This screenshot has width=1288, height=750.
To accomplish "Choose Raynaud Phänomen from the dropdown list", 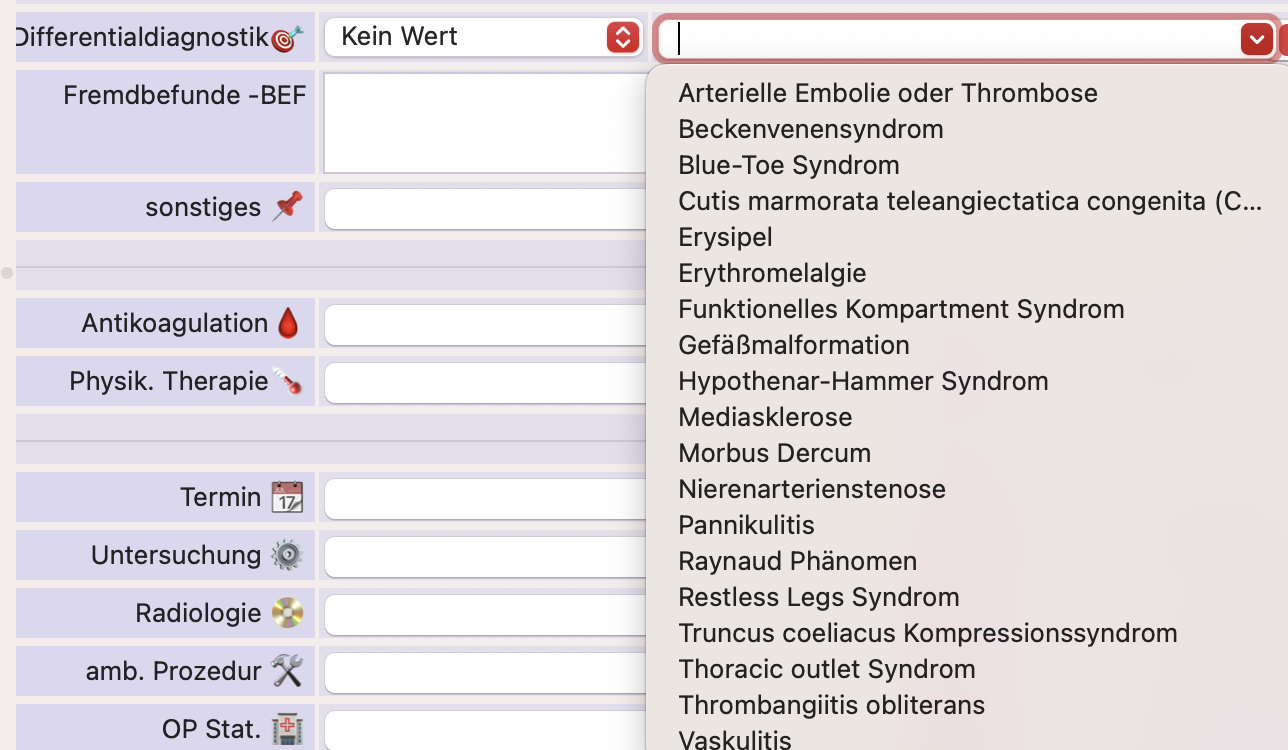I will [797, 561].
